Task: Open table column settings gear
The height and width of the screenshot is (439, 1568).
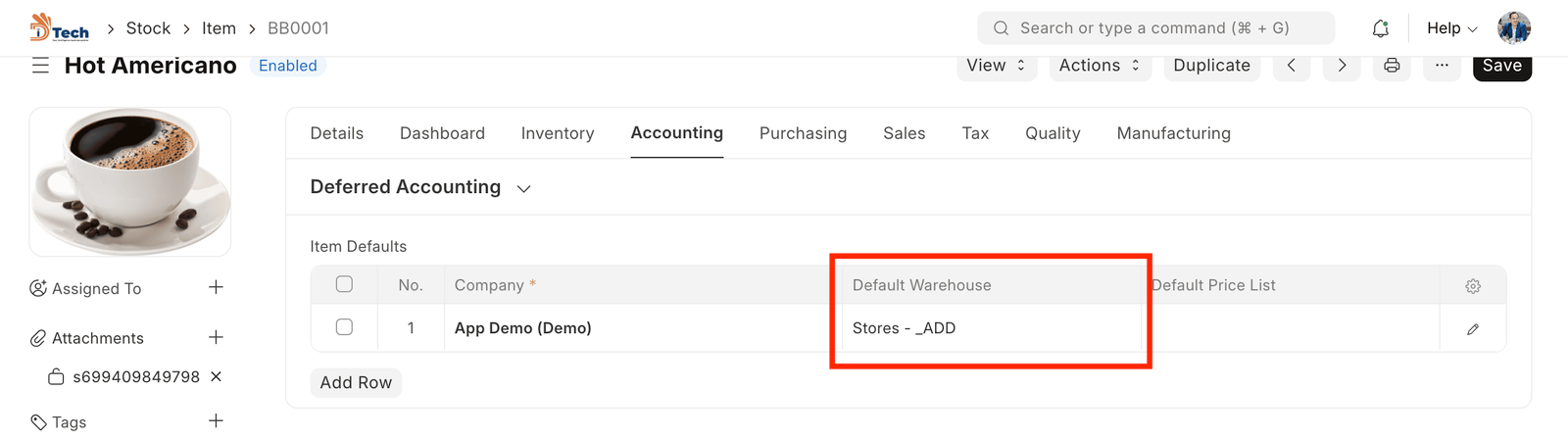Action: pos(1472,286)
